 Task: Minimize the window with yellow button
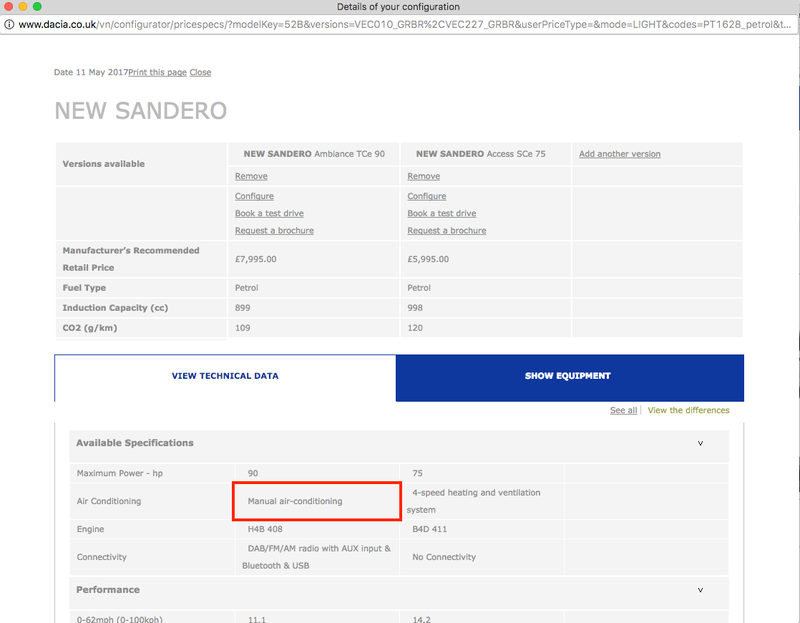(23, 7)
